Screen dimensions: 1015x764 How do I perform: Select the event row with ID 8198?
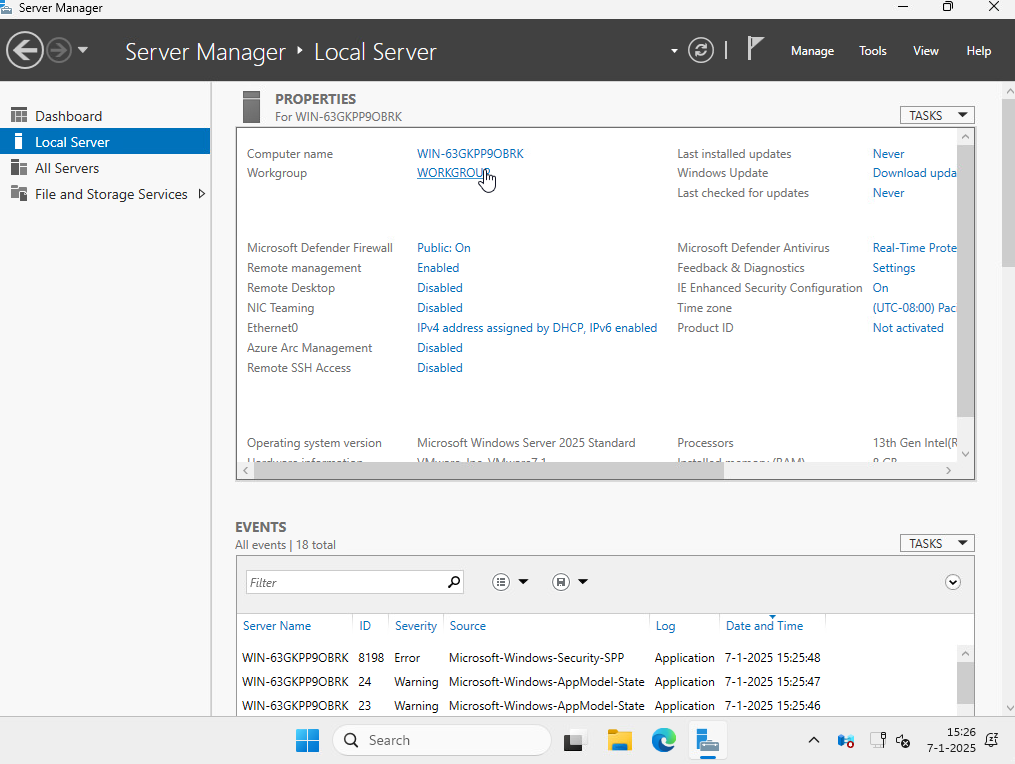click(597, 658)
